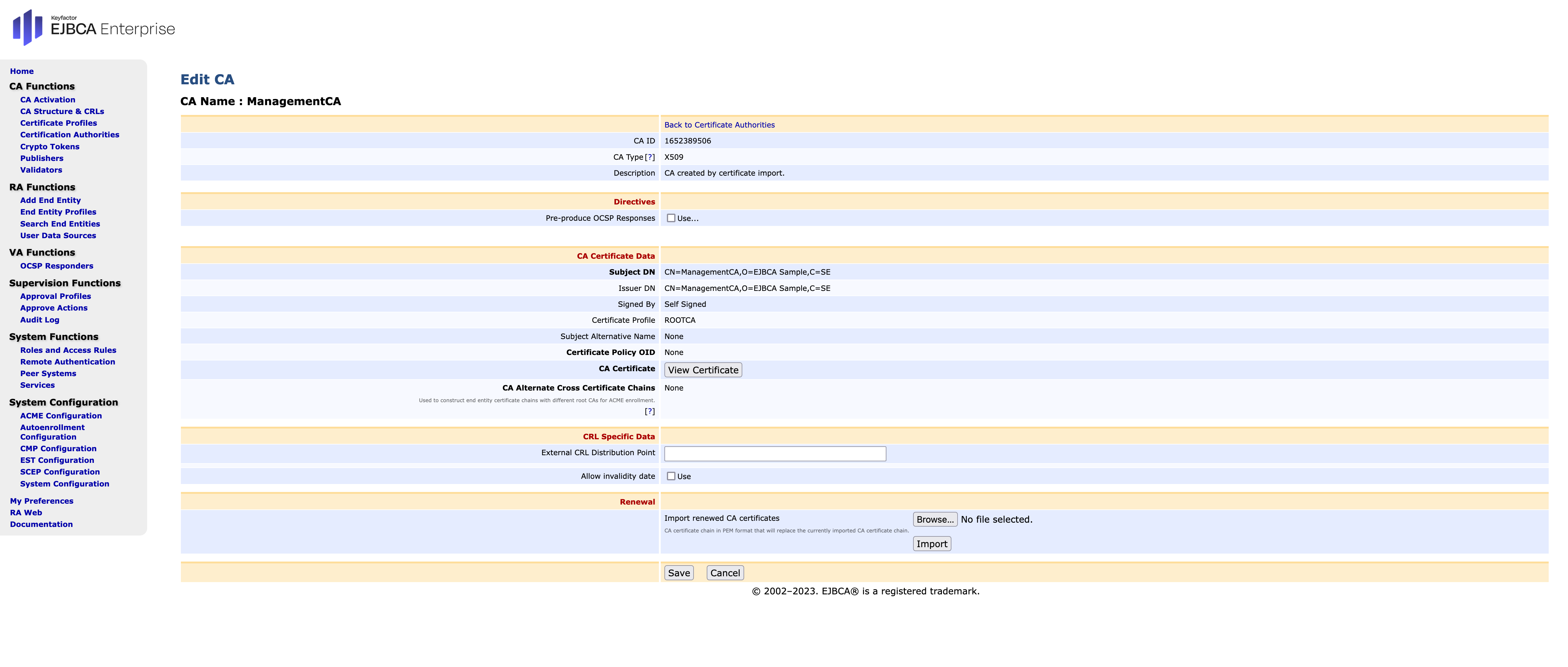The width and height of the screenshot is (1568, 667).
Task: Go back to Certificate Authorities link
Action: click(x=719, y=125)
